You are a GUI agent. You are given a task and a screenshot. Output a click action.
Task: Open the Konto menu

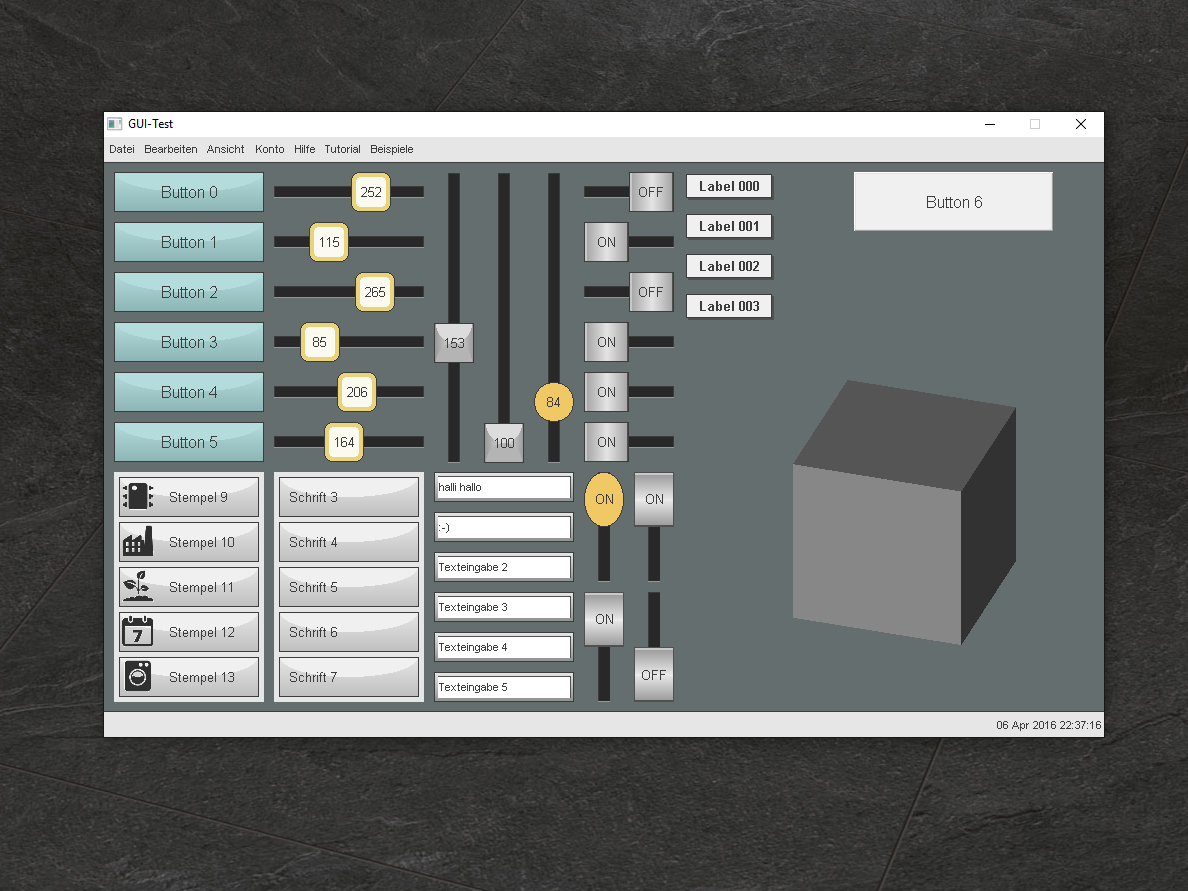[269, 149]
